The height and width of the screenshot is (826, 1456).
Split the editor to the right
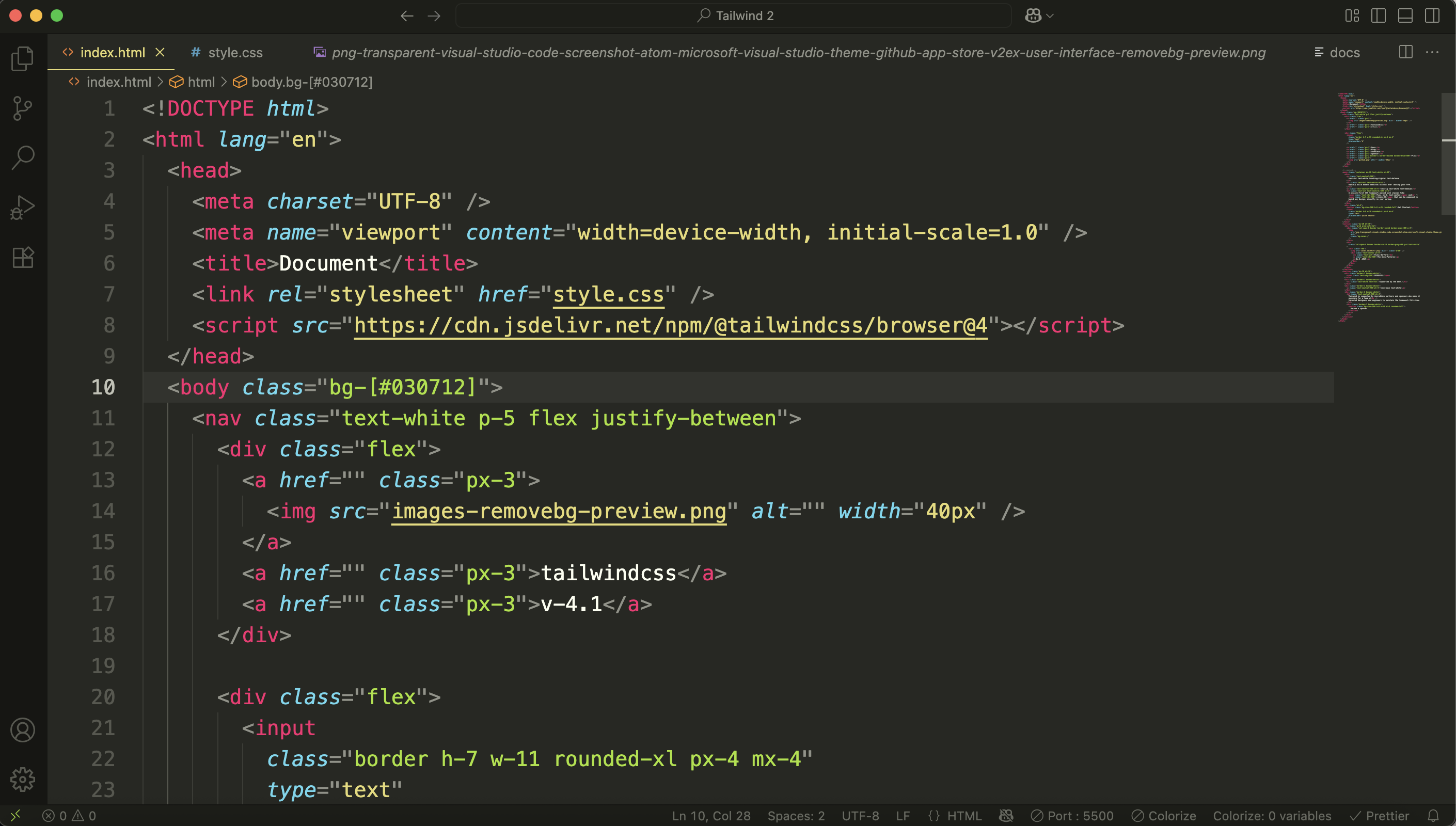tap(1405, 52)
